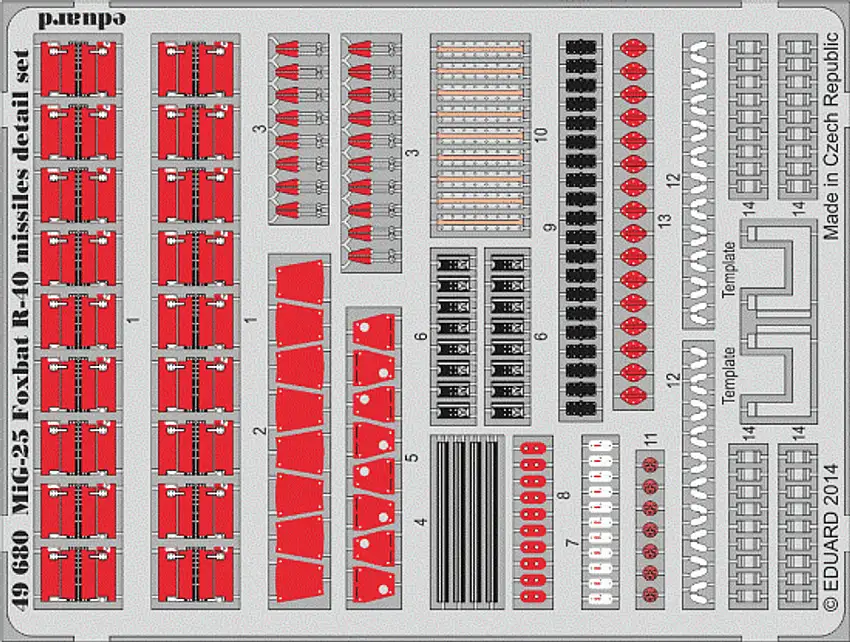Click the number 2 part label
Viewport: 850px width, 642px height.
click(259, 431)
